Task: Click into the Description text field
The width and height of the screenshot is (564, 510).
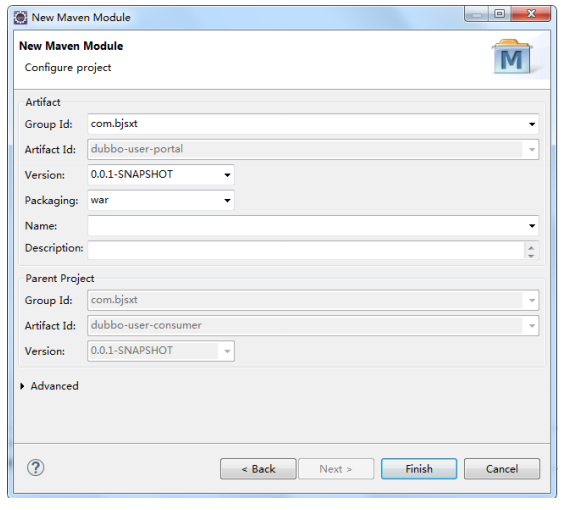Action: 306,250
